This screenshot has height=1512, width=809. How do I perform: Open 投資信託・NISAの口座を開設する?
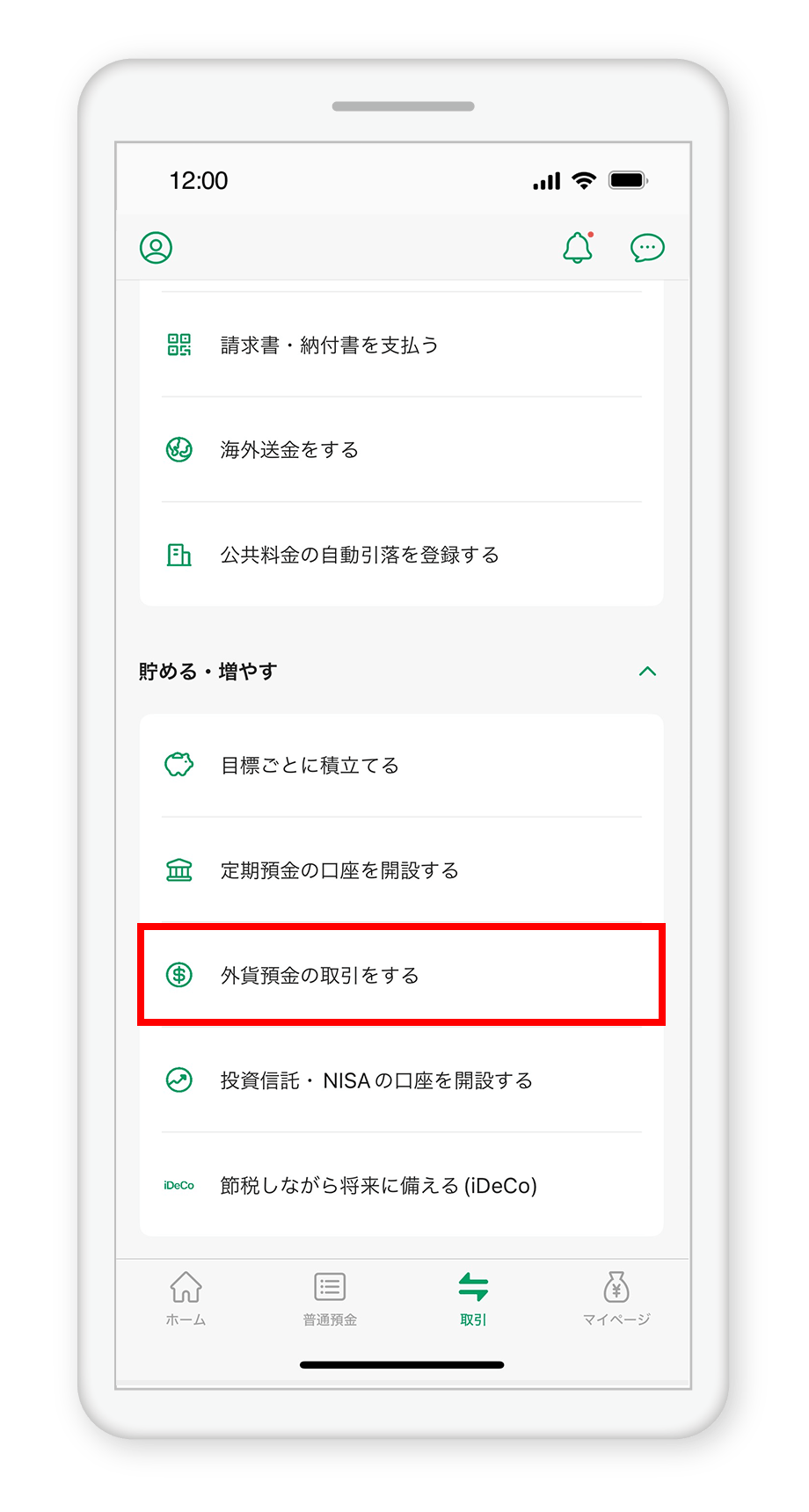click(401, 1079)
